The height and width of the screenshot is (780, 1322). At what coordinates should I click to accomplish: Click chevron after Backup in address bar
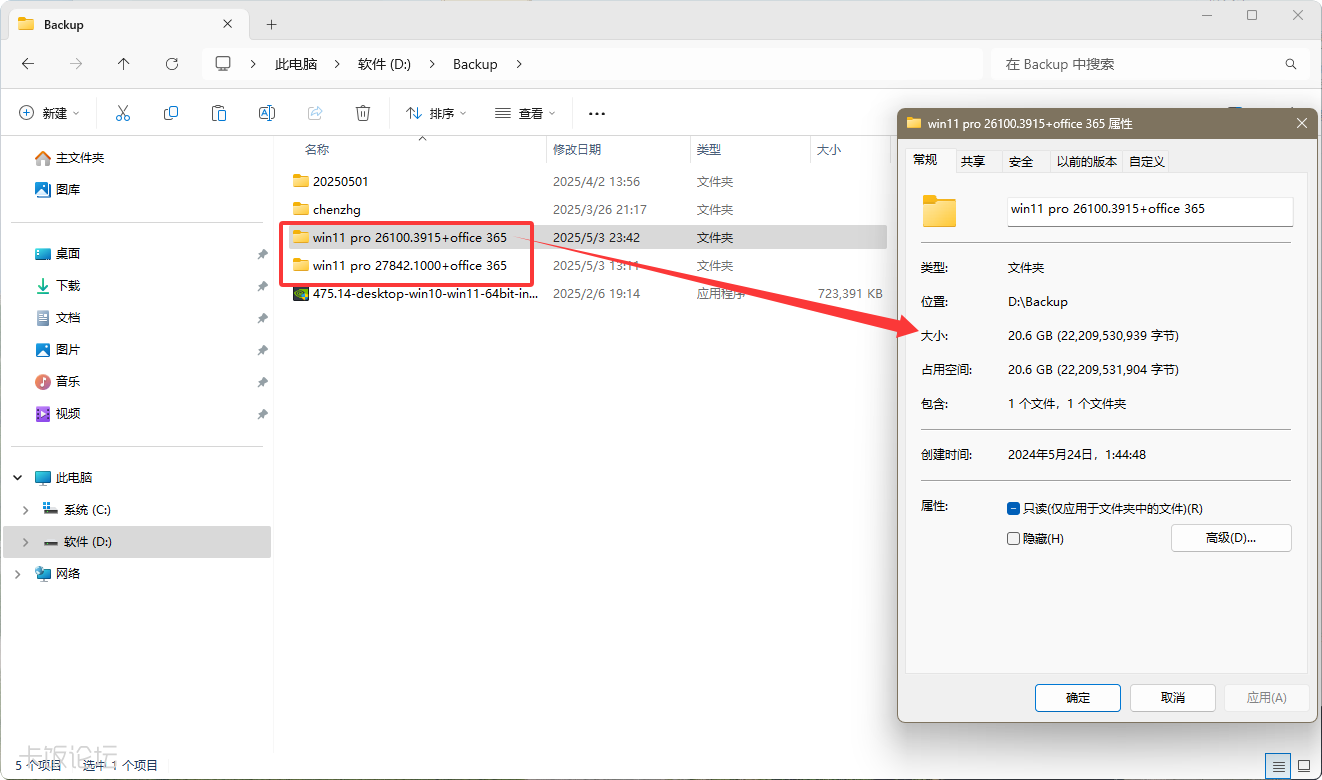tap(519, 64)
